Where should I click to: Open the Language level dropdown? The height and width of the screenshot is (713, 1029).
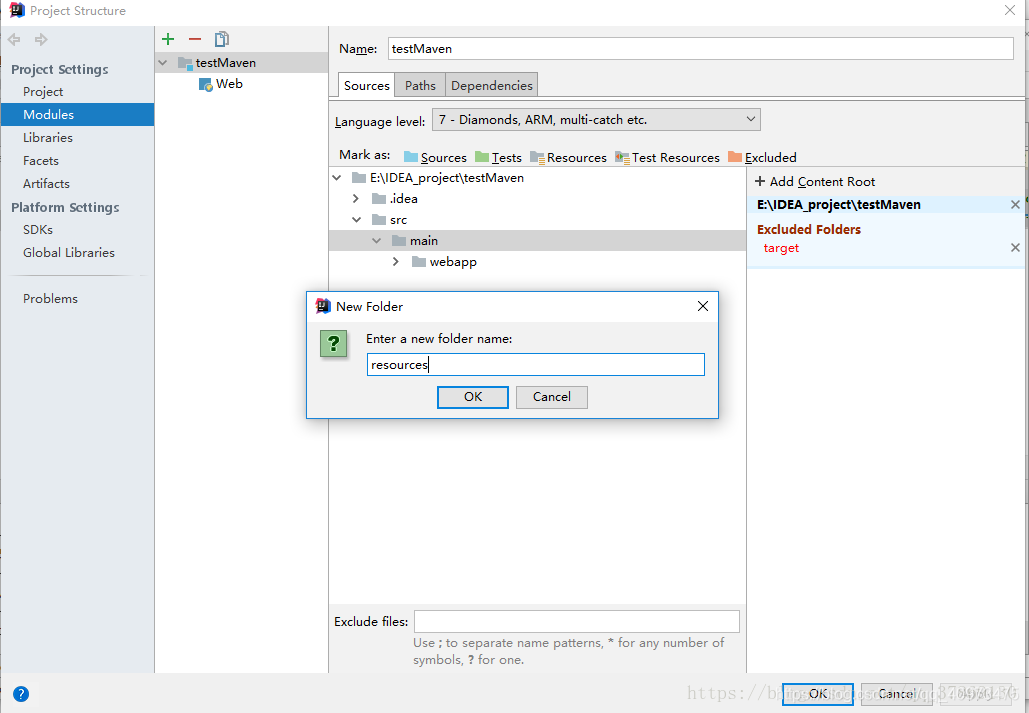(x=597, y=119)
